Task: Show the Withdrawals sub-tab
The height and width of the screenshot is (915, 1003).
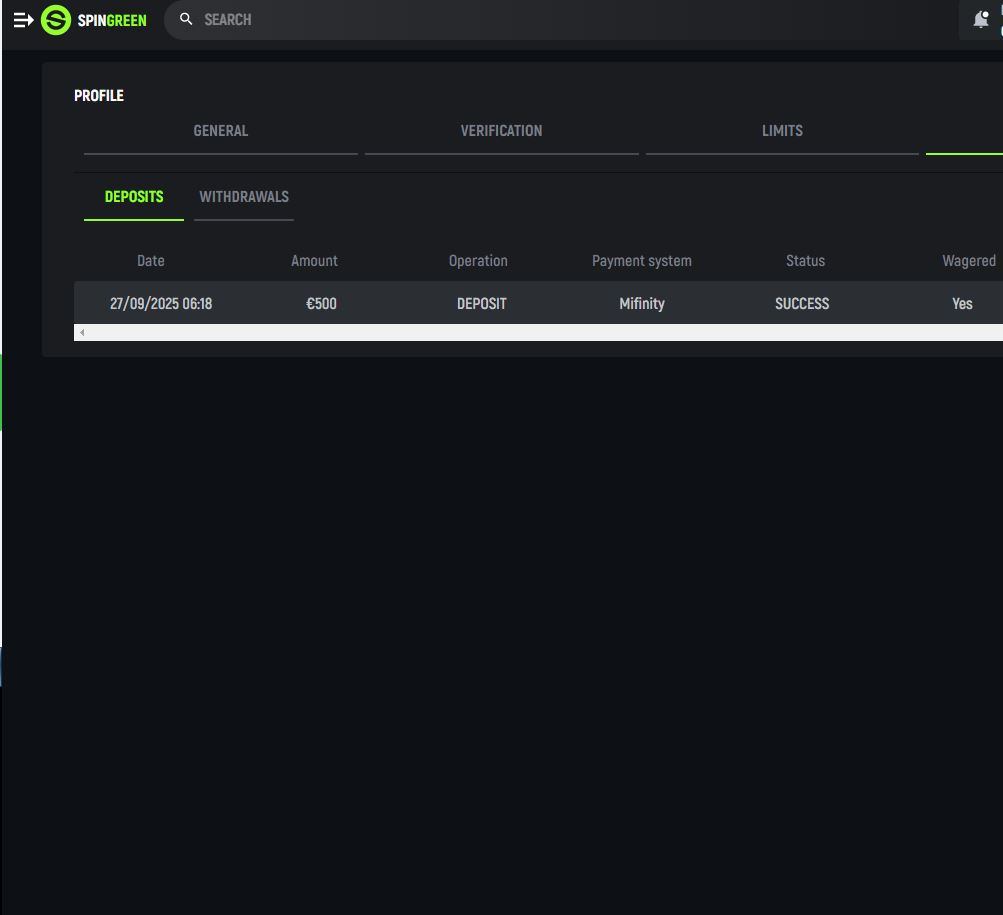Action: coord(244,197)
